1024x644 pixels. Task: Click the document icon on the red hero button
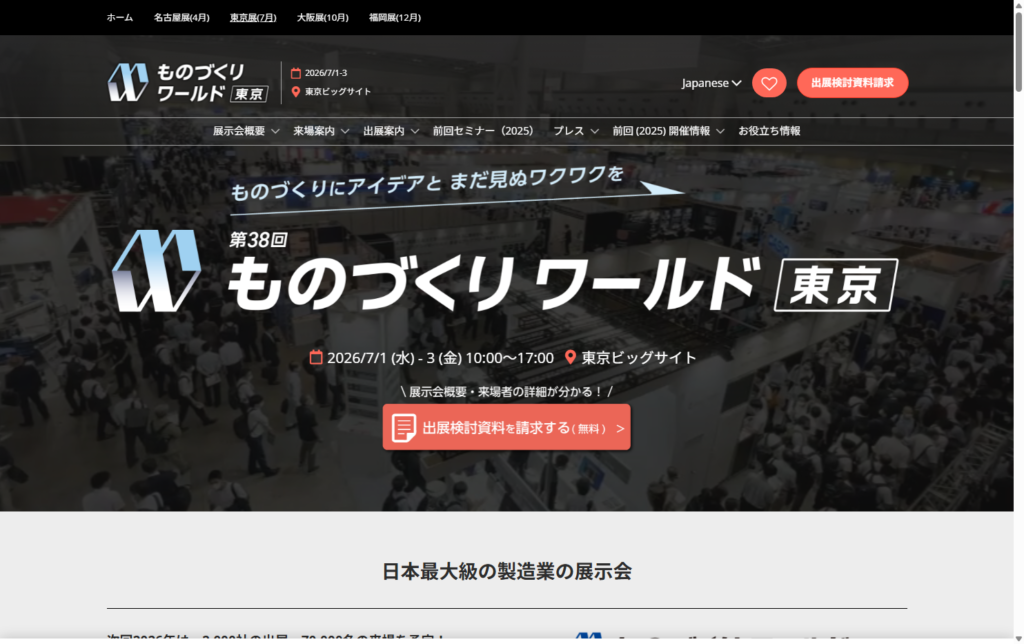tap(403, 428)
